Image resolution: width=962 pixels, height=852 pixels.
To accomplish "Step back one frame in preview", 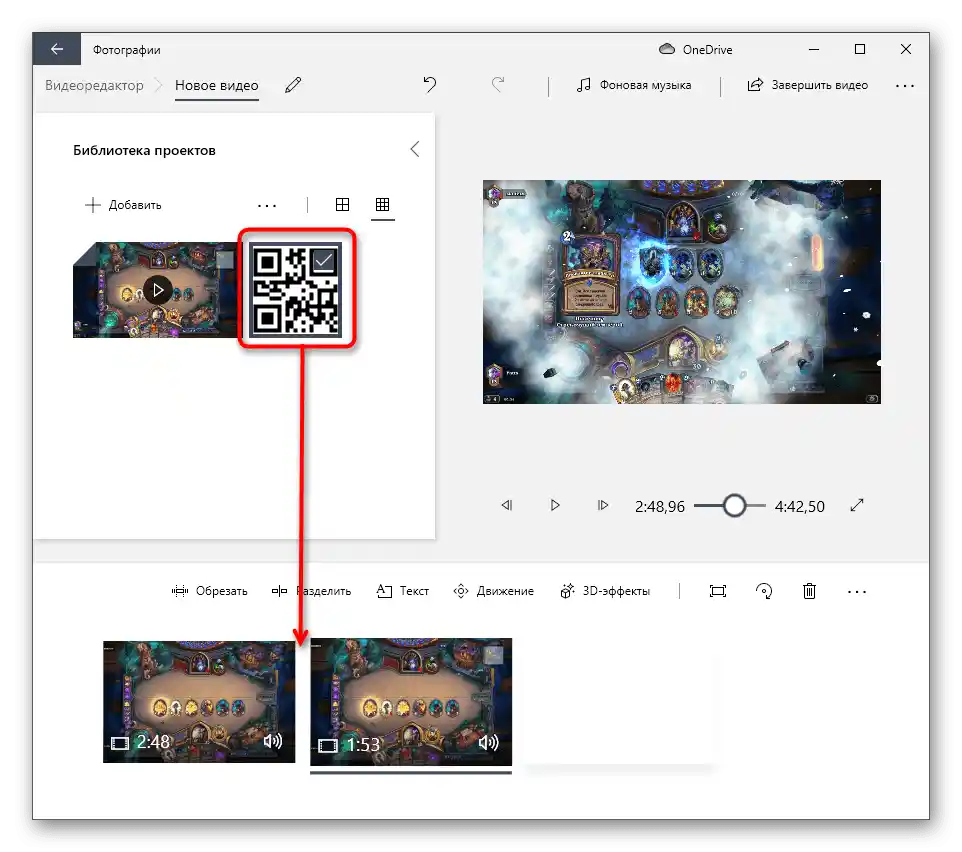I will pos(507,505).
